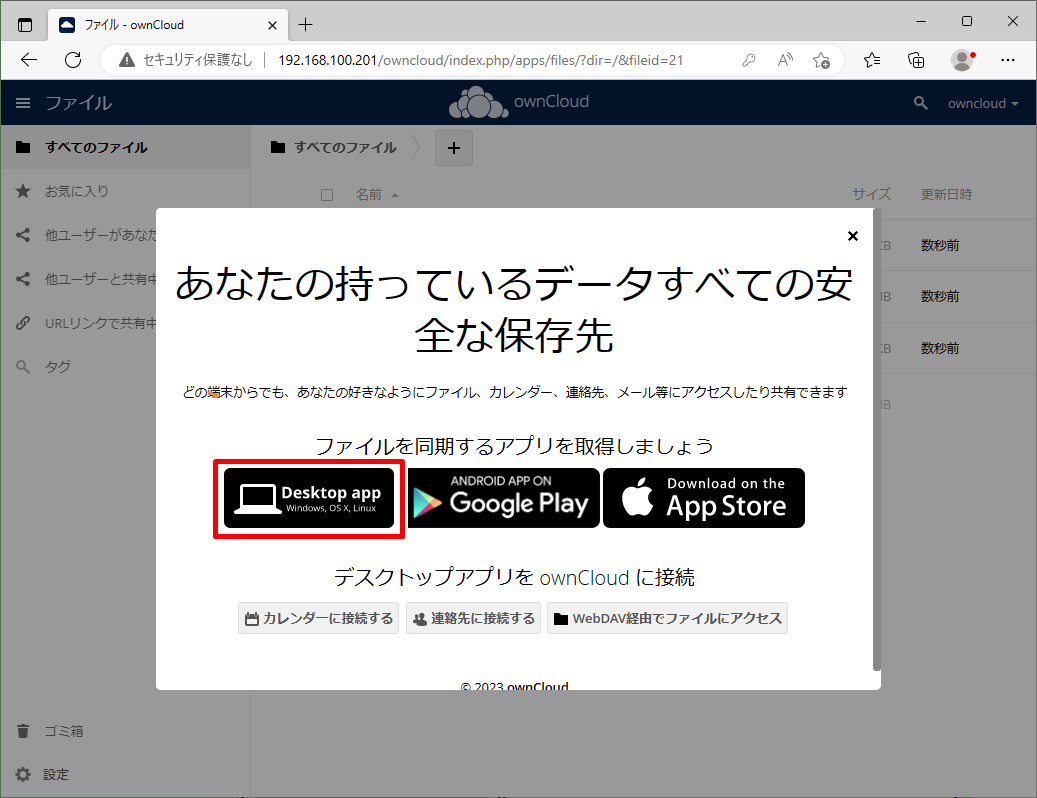Screen dimensions: 1037x798
Task: Open a new browser tab
Action: [306, 25]
